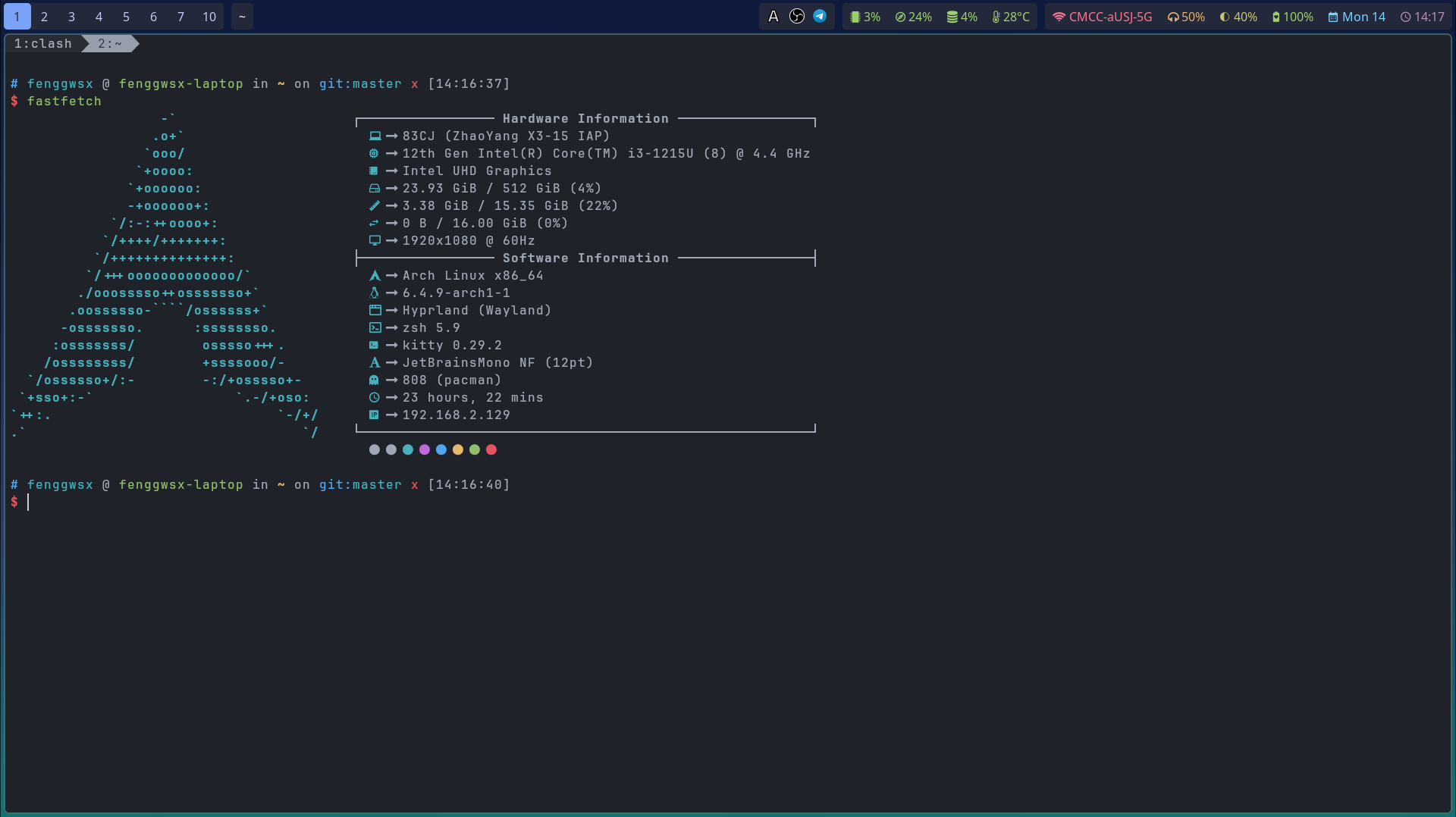Click the window icon beside Hyprland
Screen dimensions: 1456x817
coord(375,311)
